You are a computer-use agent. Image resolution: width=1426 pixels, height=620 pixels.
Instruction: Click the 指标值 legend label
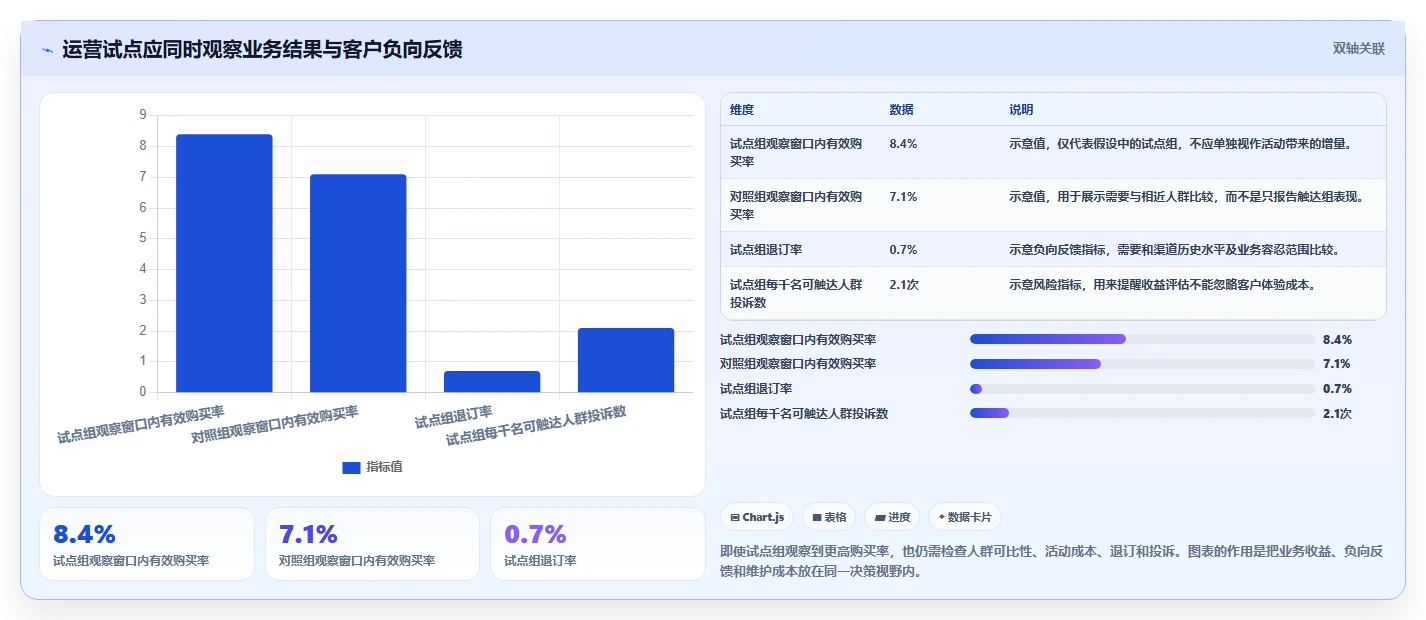pos(384,467)
